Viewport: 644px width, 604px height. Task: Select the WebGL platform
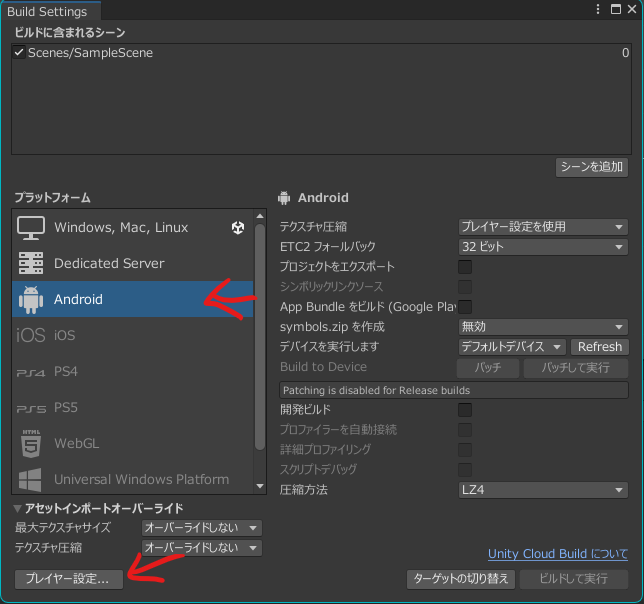click(133, 443)
